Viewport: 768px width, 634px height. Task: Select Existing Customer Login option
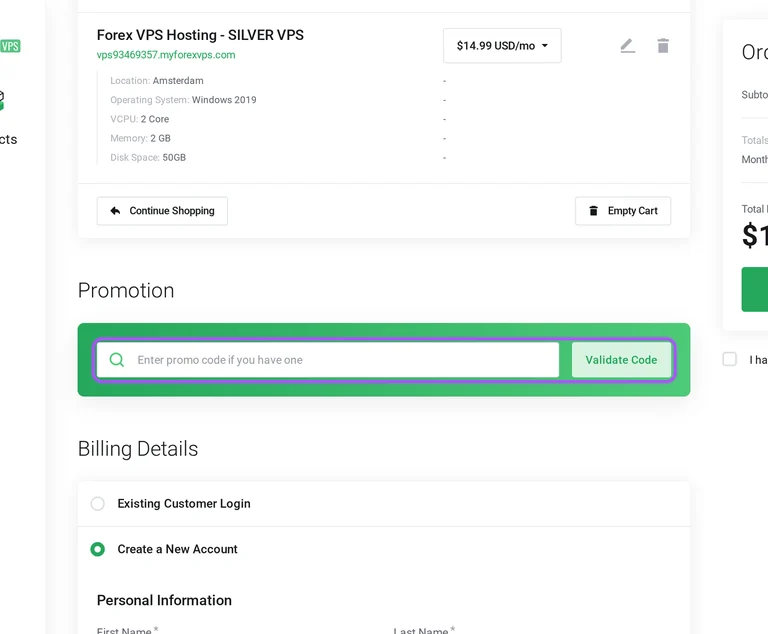pyautogui.click(x=97, y=504)
